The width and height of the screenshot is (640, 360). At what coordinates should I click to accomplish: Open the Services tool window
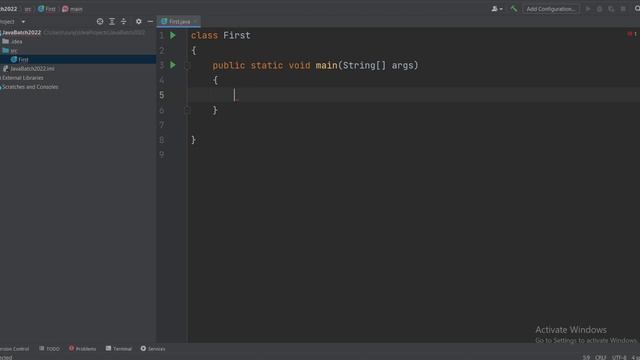[153, 349]
